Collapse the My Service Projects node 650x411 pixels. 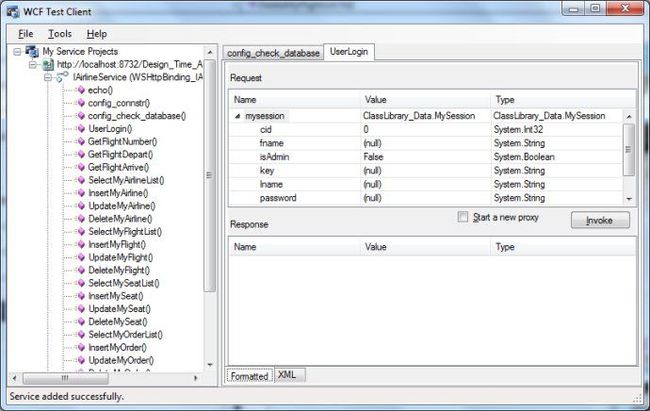point(17,51)
